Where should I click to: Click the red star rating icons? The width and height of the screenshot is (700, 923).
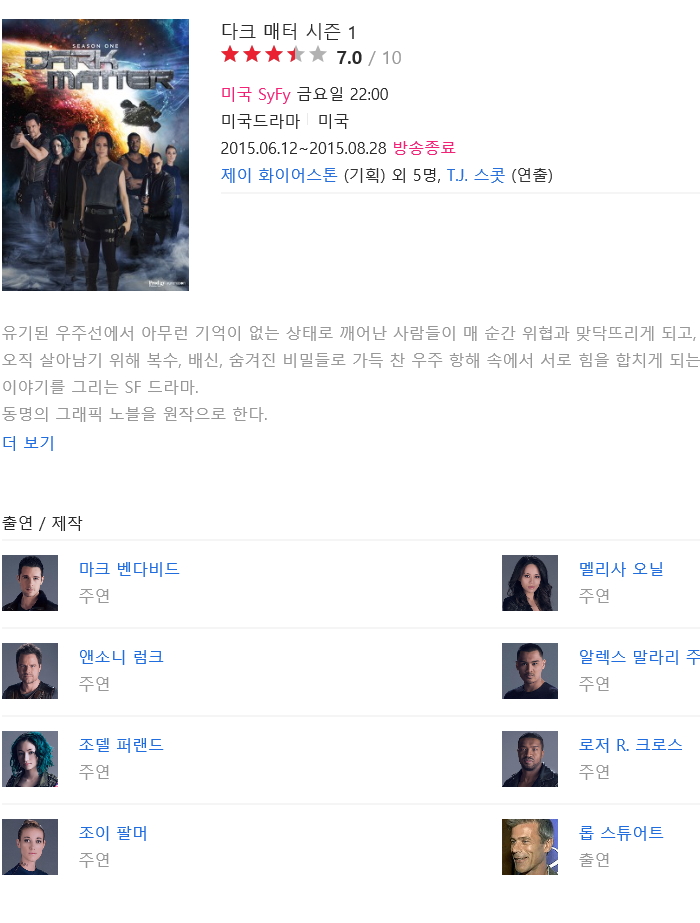274,55
